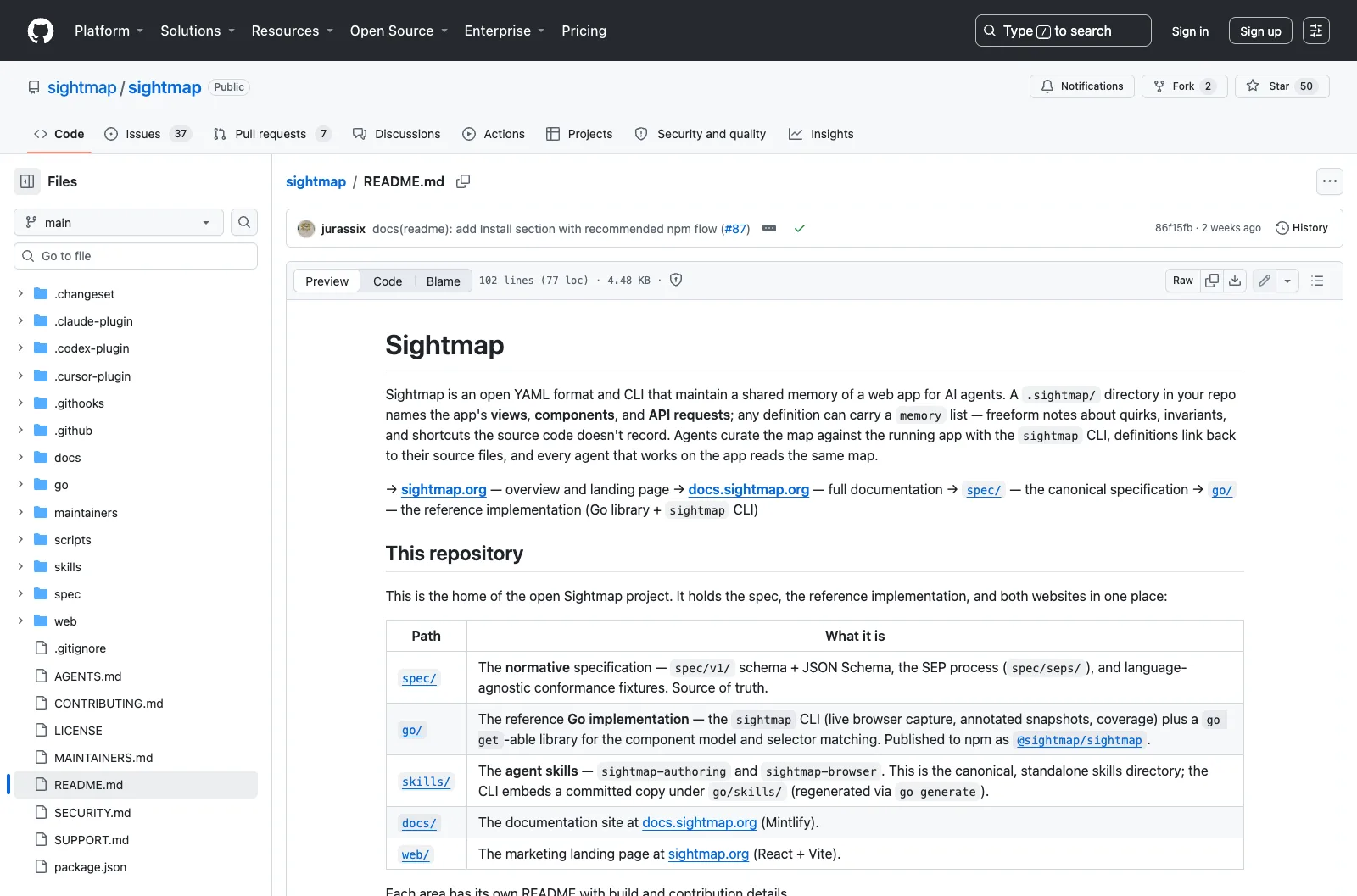Open package.json in file tree
This screenshot has width=1357, height=896.
[90, 867]
